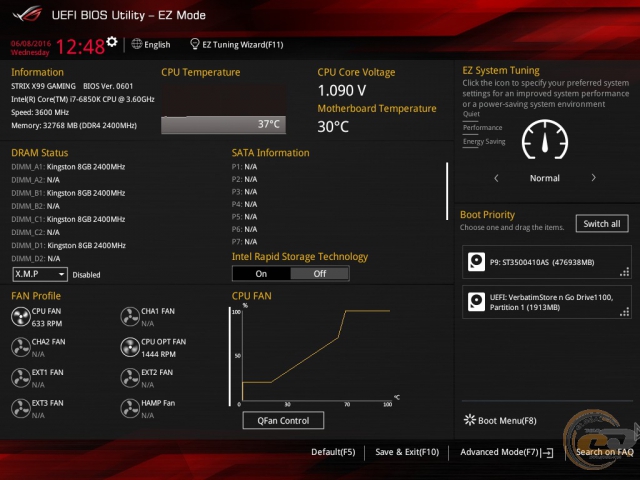Click the SATA Information scrollbar

click(x=447, y=191)
